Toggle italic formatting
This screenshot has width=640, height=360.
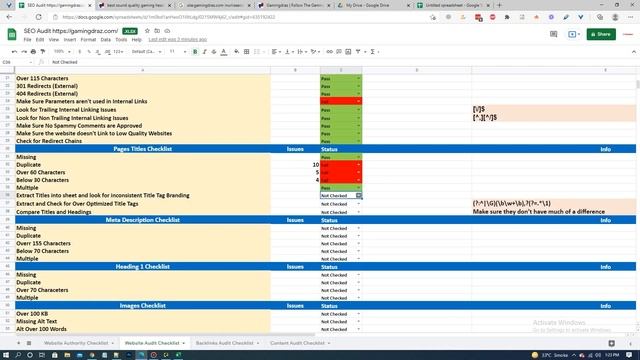(204, 52)
